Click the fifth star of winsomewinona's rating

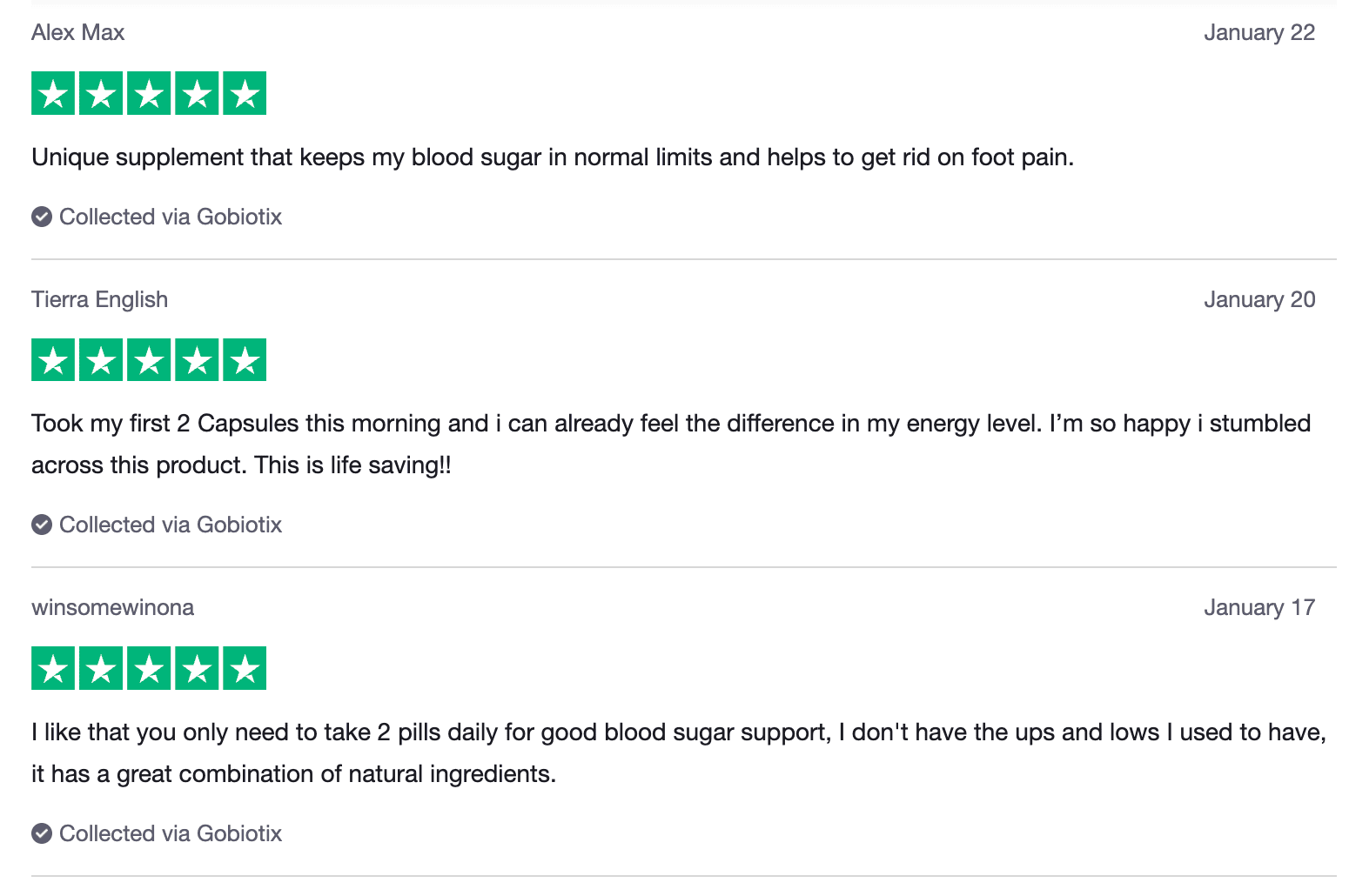pyautogui.click(x=245, y=668)
